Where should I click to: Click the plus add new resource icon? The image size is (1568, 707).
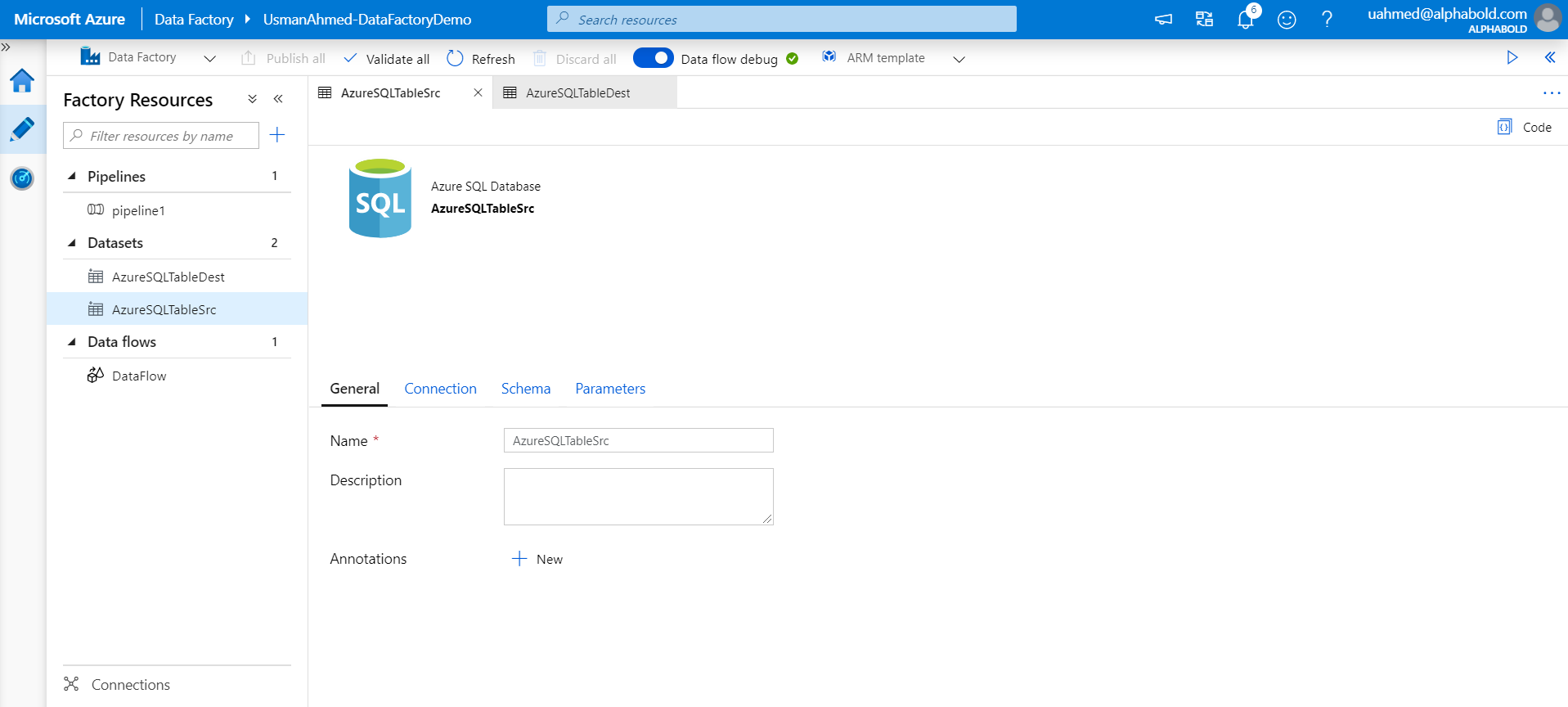pyautogui.click(x=277, y=135)
